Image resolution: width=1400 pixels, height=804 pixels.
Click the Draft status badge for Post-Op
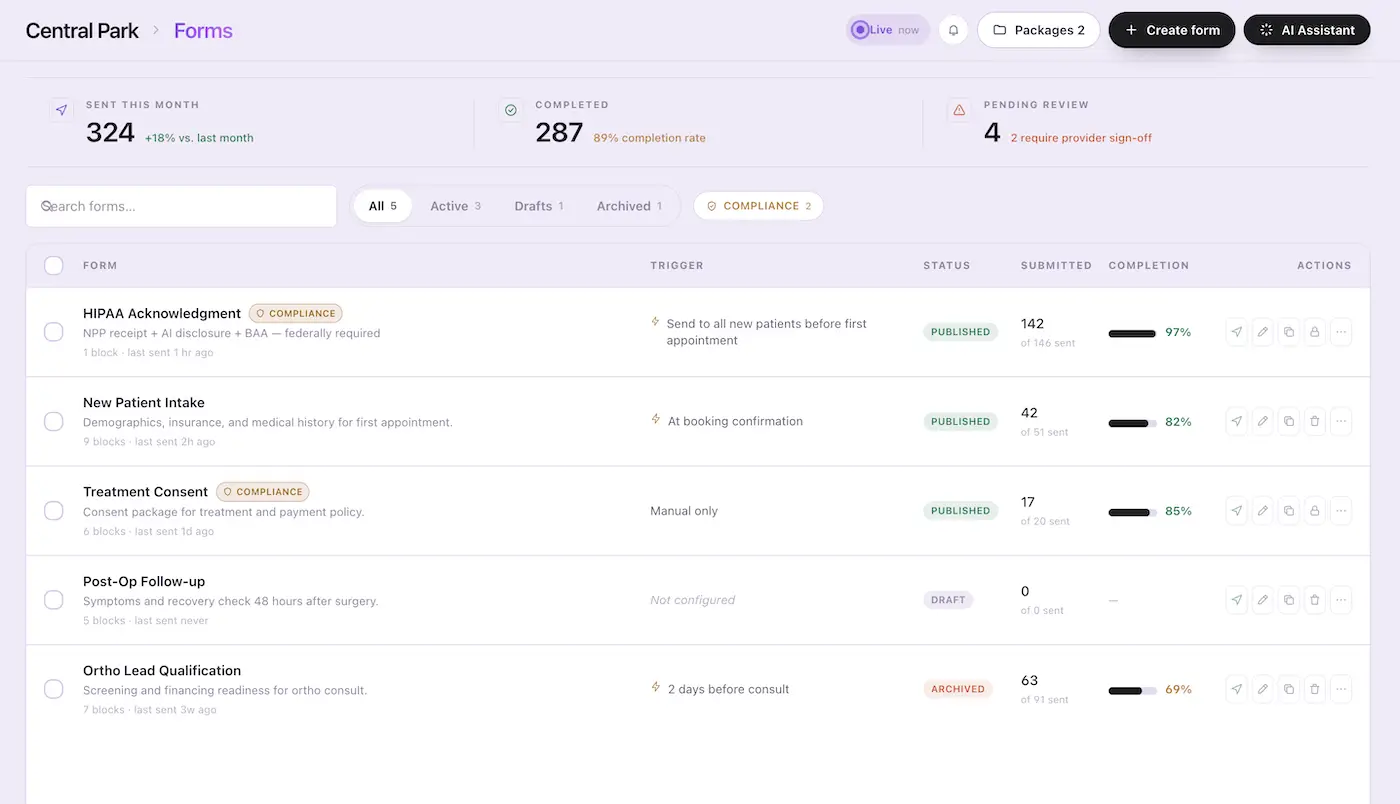tap(948, 600)
